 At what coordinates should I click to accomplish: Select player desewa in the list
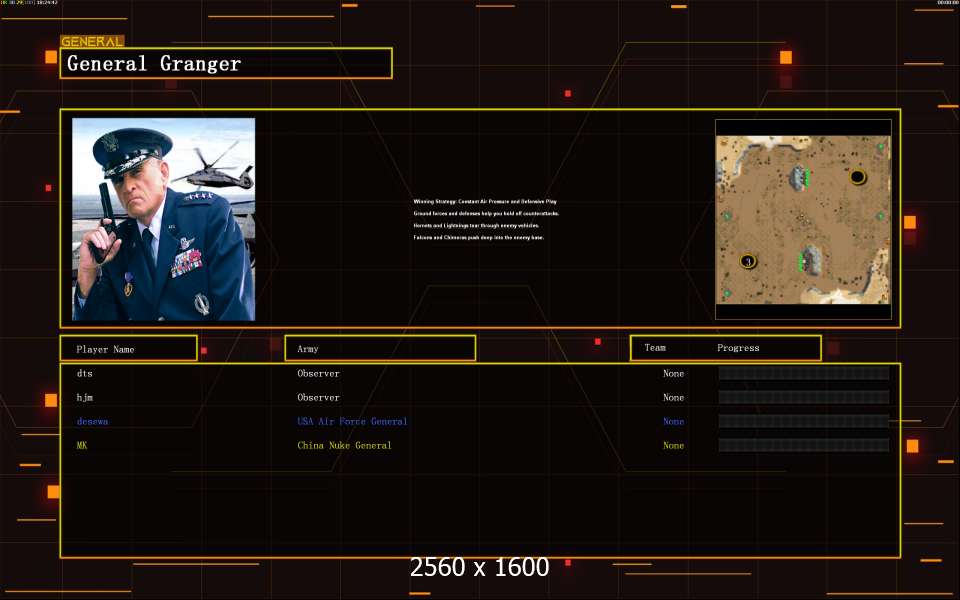point(92,421)
